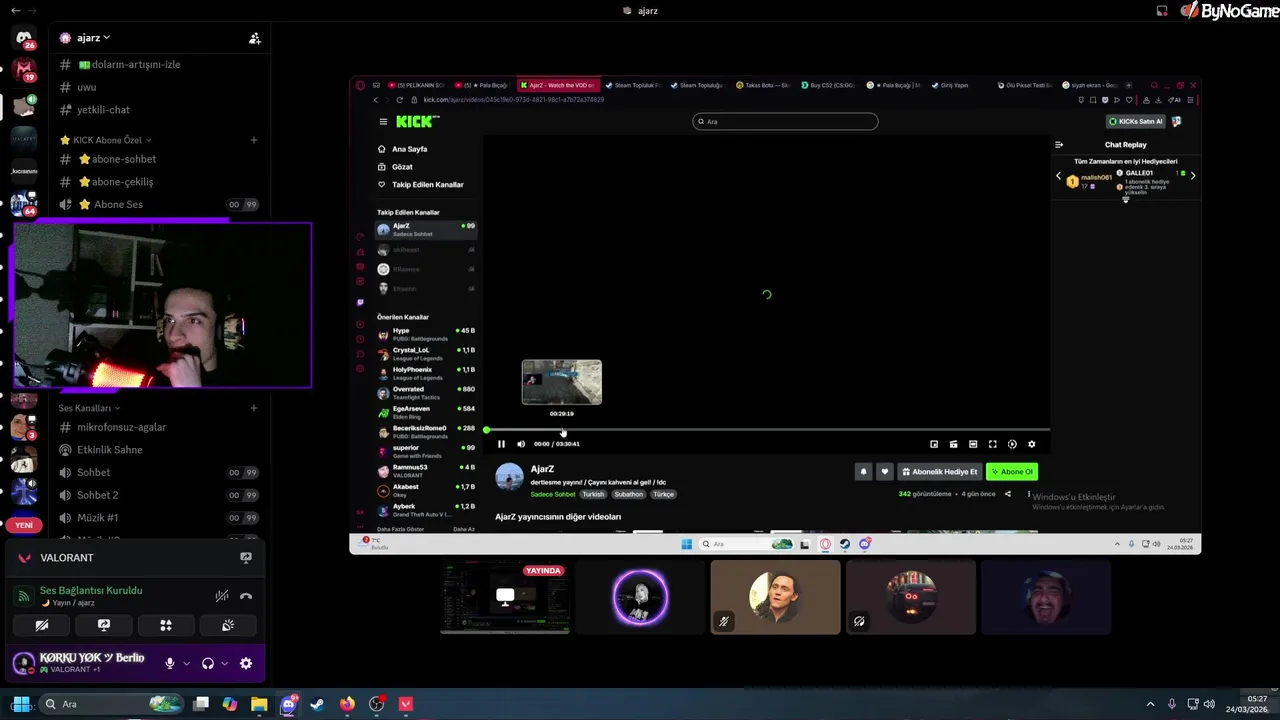Click notification bell under Kick video
The height and width of the screenshot is (720, 1280).
[x=863, y=472]
